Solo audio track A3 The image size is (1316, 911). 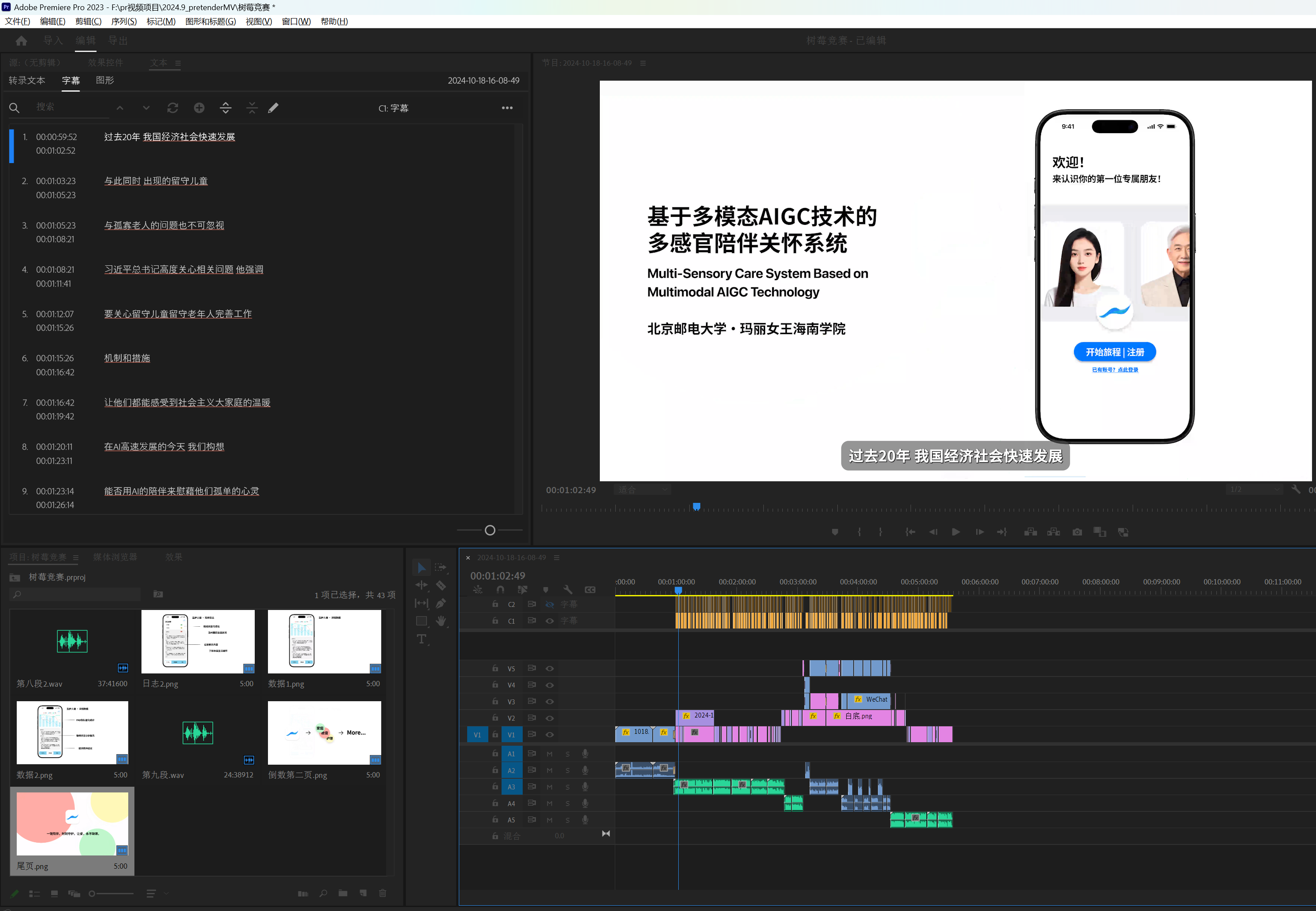click(567, 787)
